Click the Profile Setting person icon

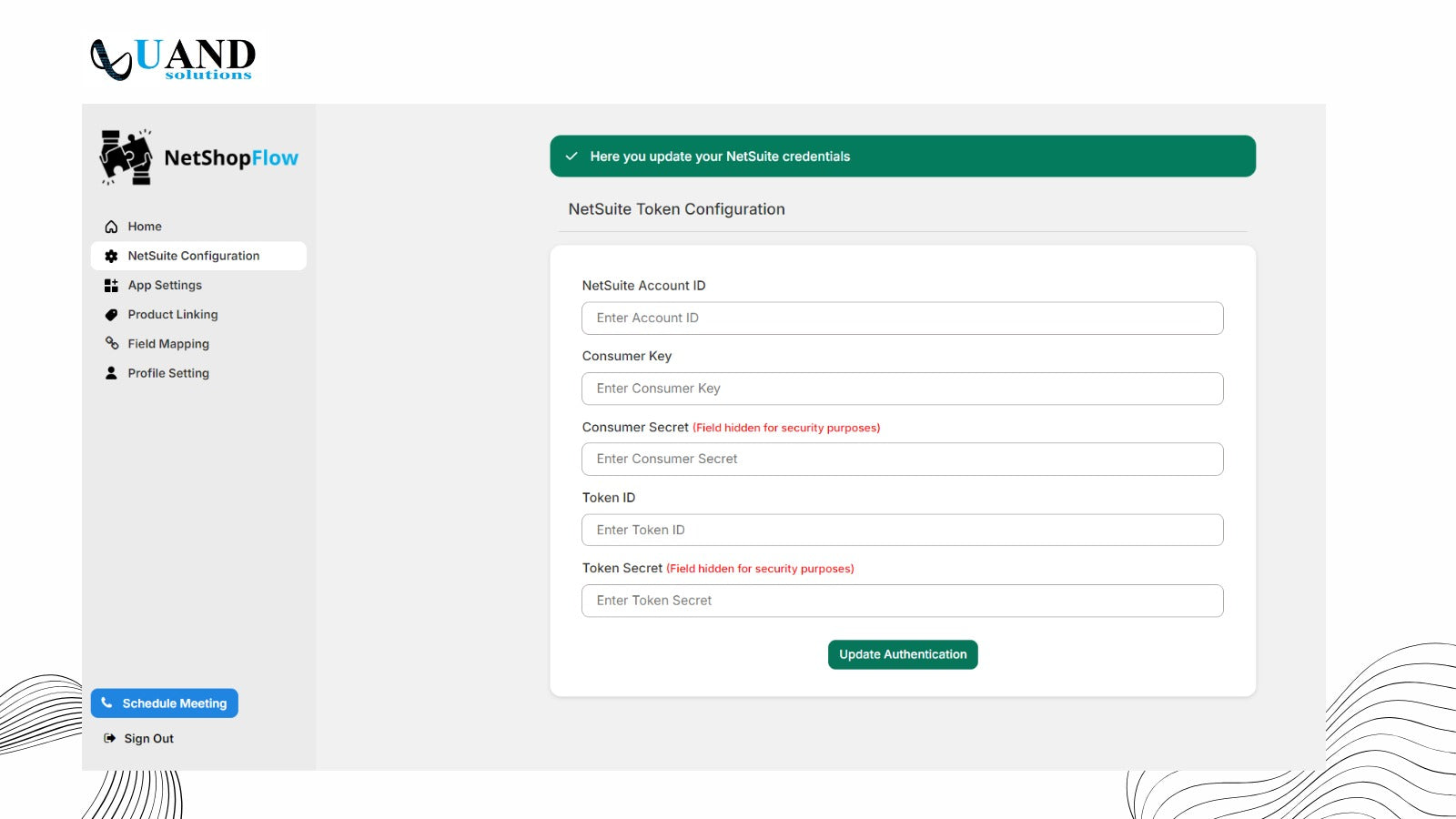pos(110,373)
